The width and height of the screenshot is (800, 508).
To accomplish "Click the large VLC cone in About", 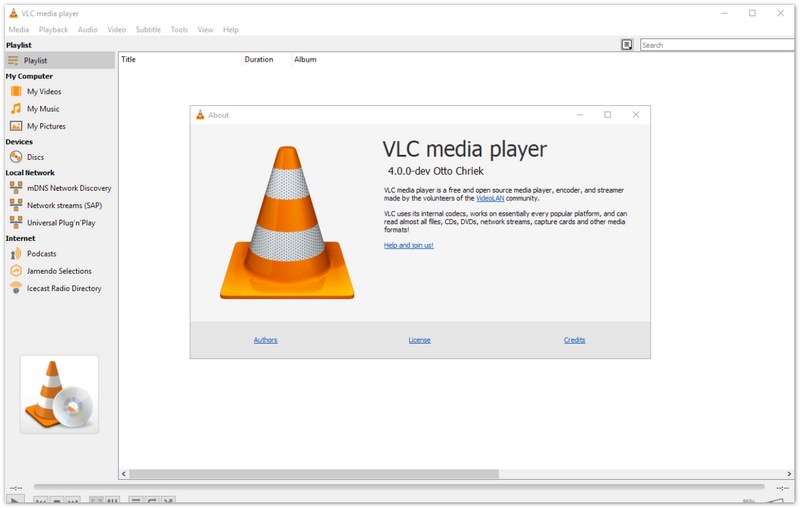I will point(287,222).
